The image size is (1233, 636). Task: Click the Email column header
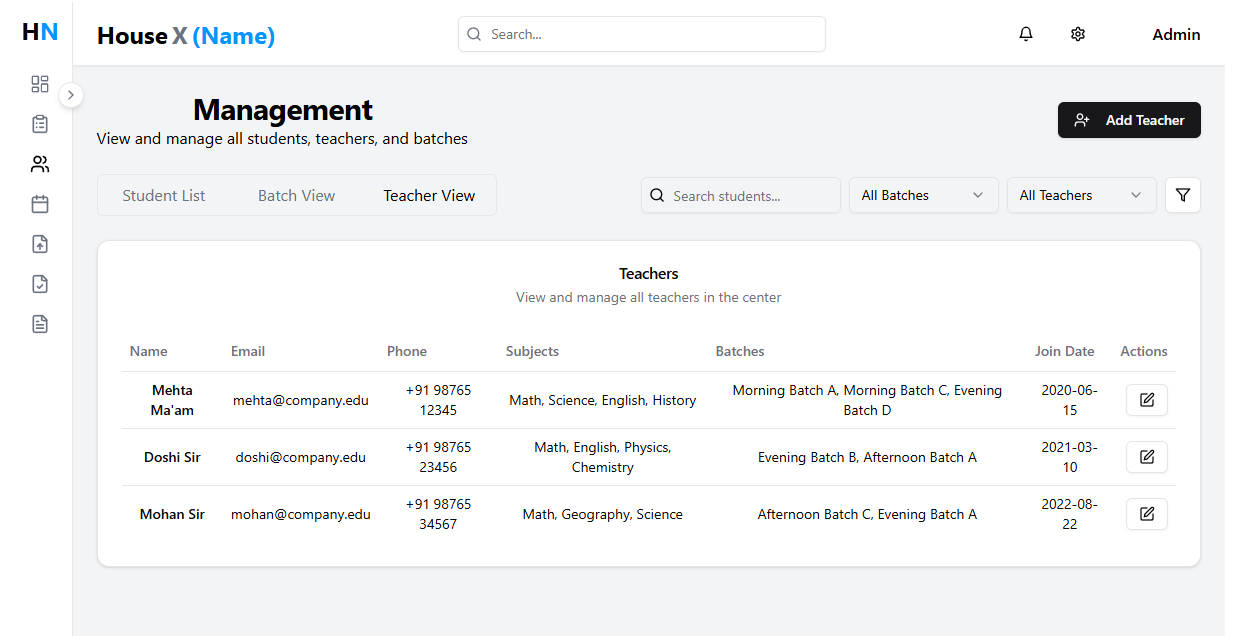248,351
